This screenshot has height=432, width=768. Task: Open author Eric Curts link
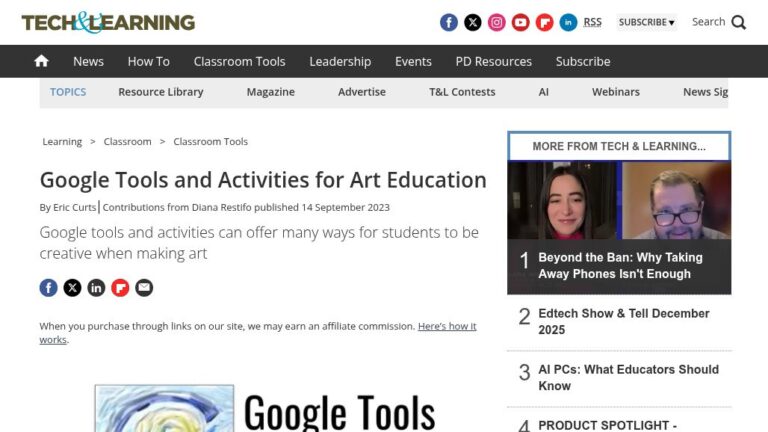click(x=74, y=207)
